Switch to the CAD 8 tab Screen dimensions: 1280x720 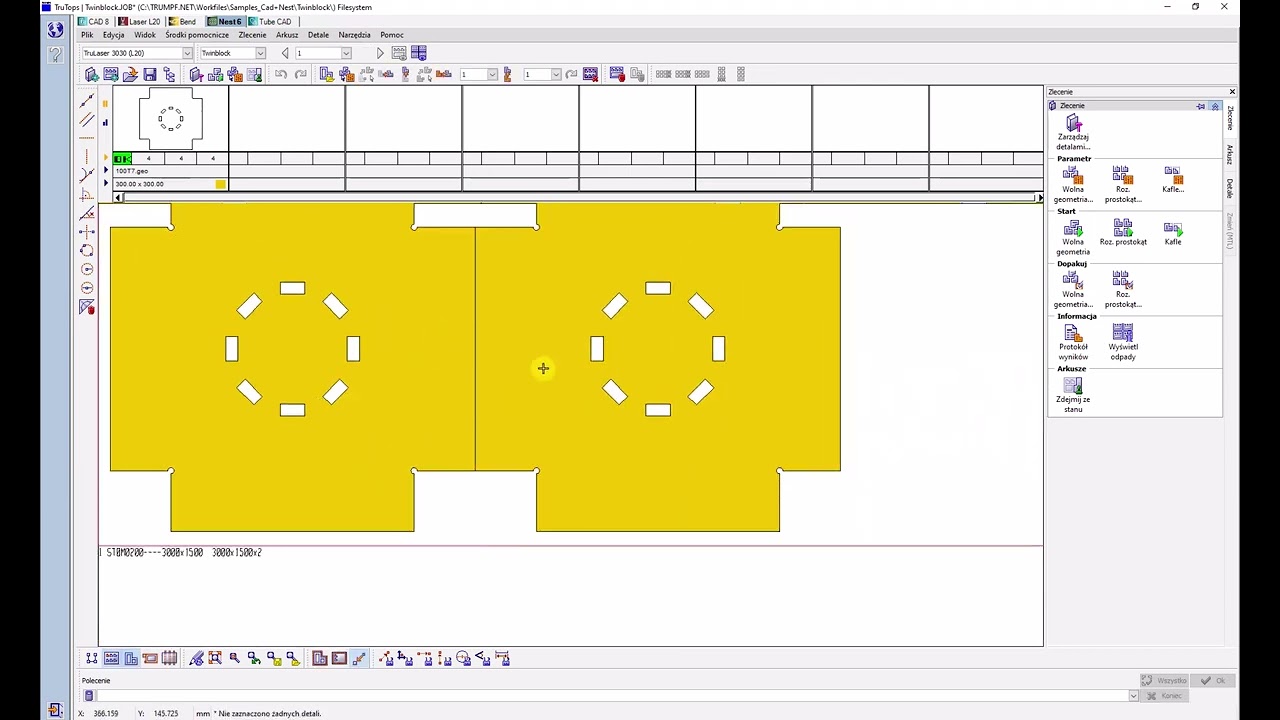(94, 21)
